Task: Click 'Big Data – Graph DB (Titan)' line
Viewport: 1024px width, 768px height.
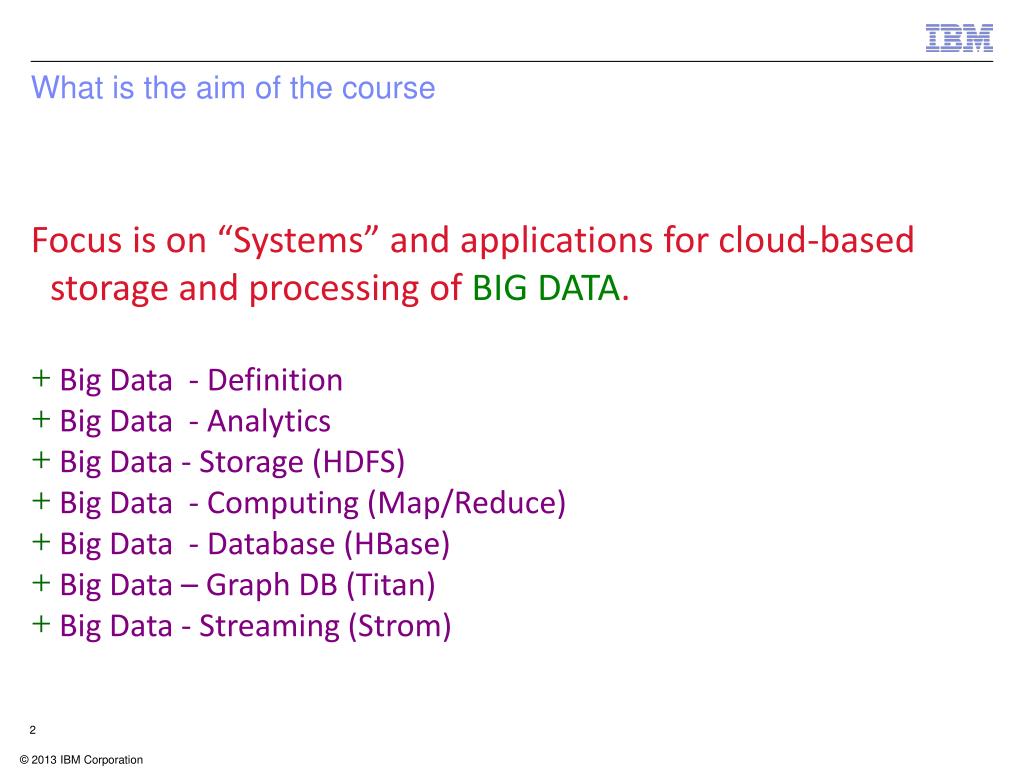Action: tap(233, 585)
